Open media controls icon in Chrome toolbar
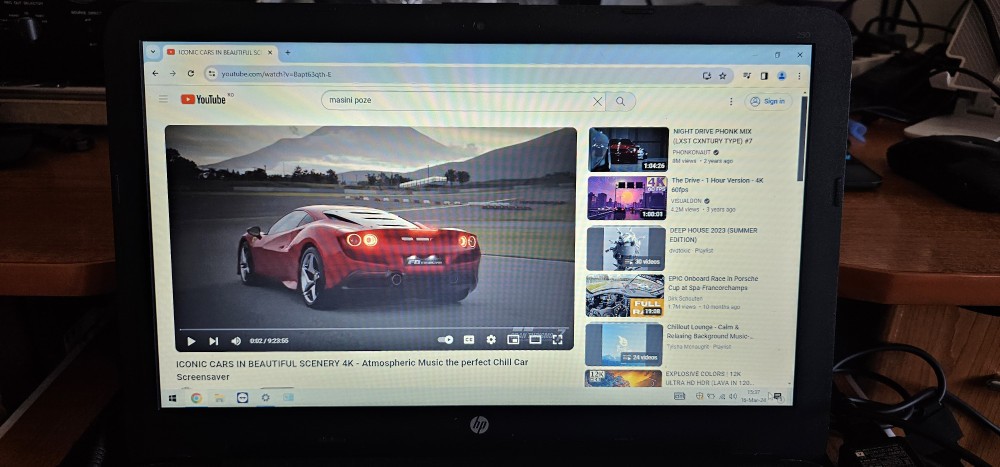 click(x=747, y=75)
